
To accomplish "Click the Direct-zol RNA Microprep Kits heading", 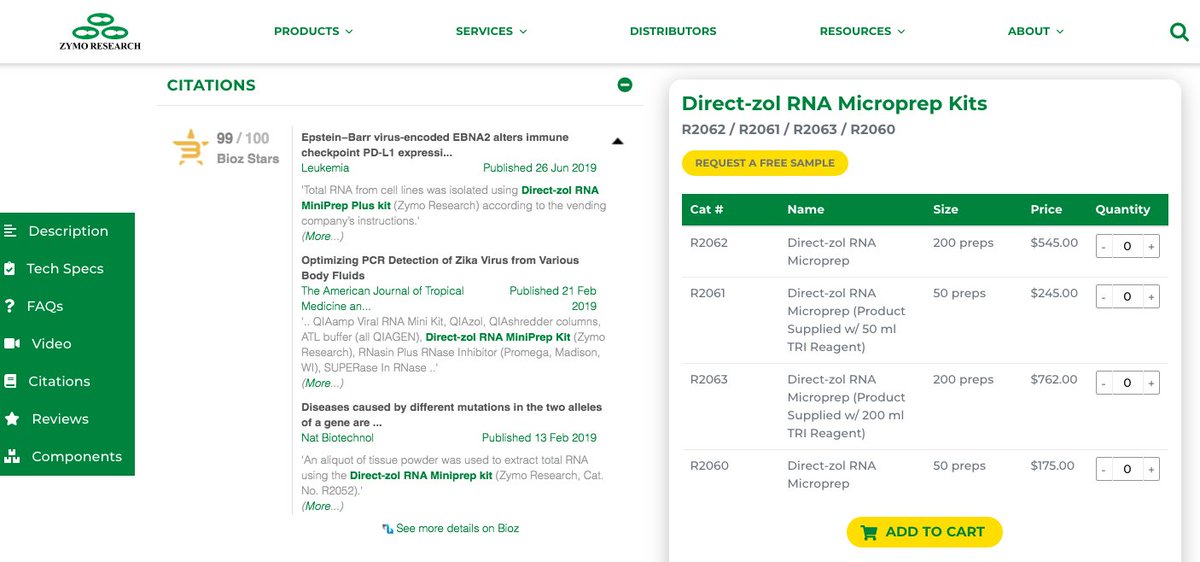I will (x=834, y=103).
